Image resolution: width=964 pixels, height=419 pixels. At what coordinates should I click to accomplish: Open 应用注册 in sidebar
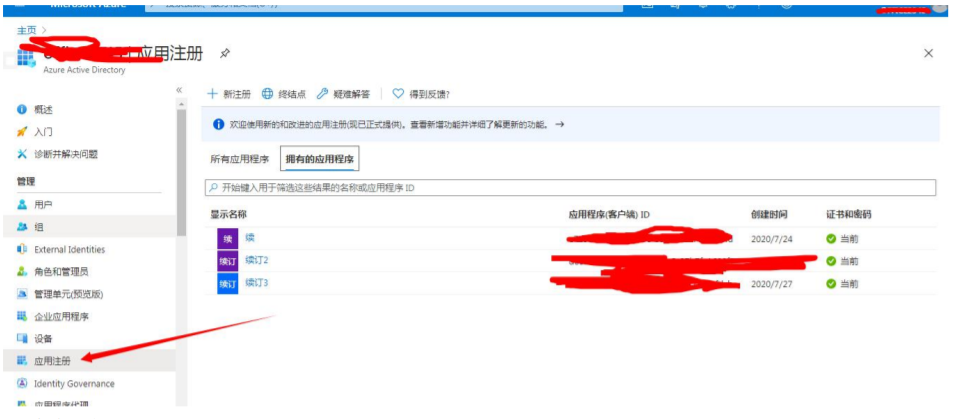tap(52, 361)
